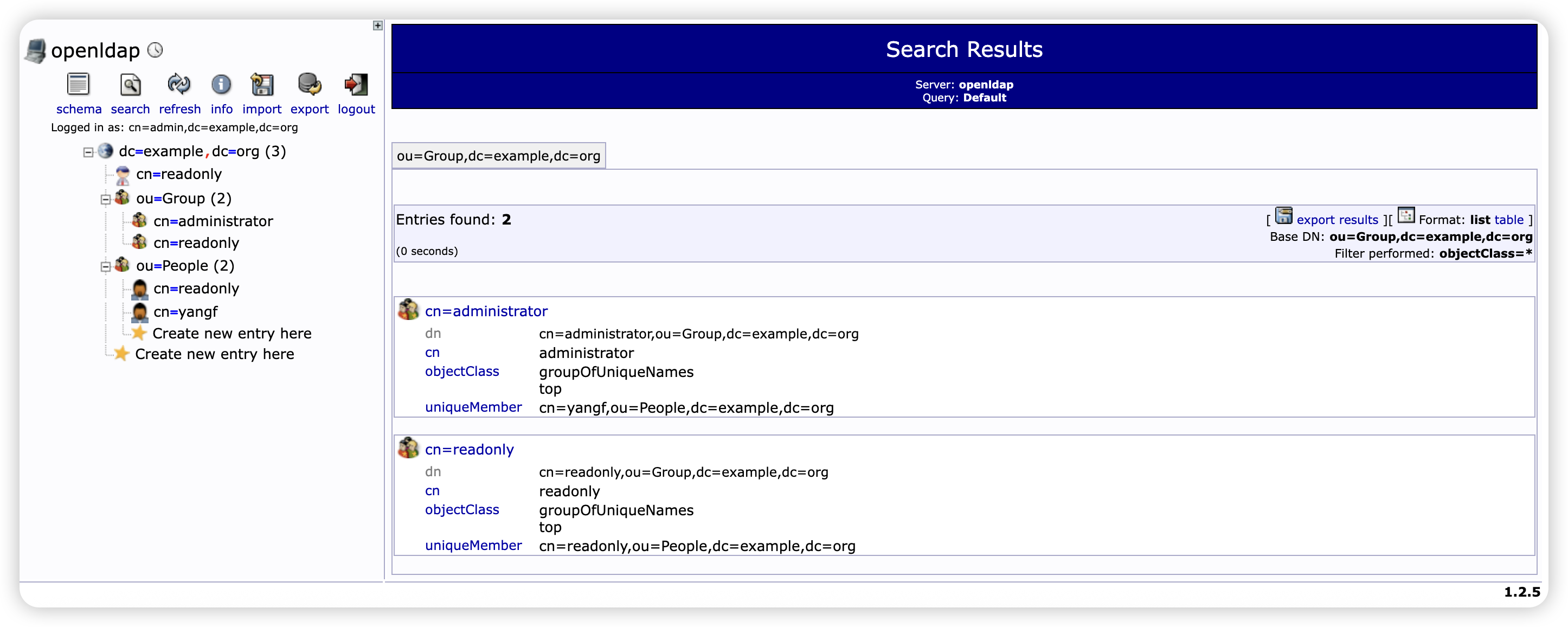Click the clock icon next to openldap

pos(155,50)
